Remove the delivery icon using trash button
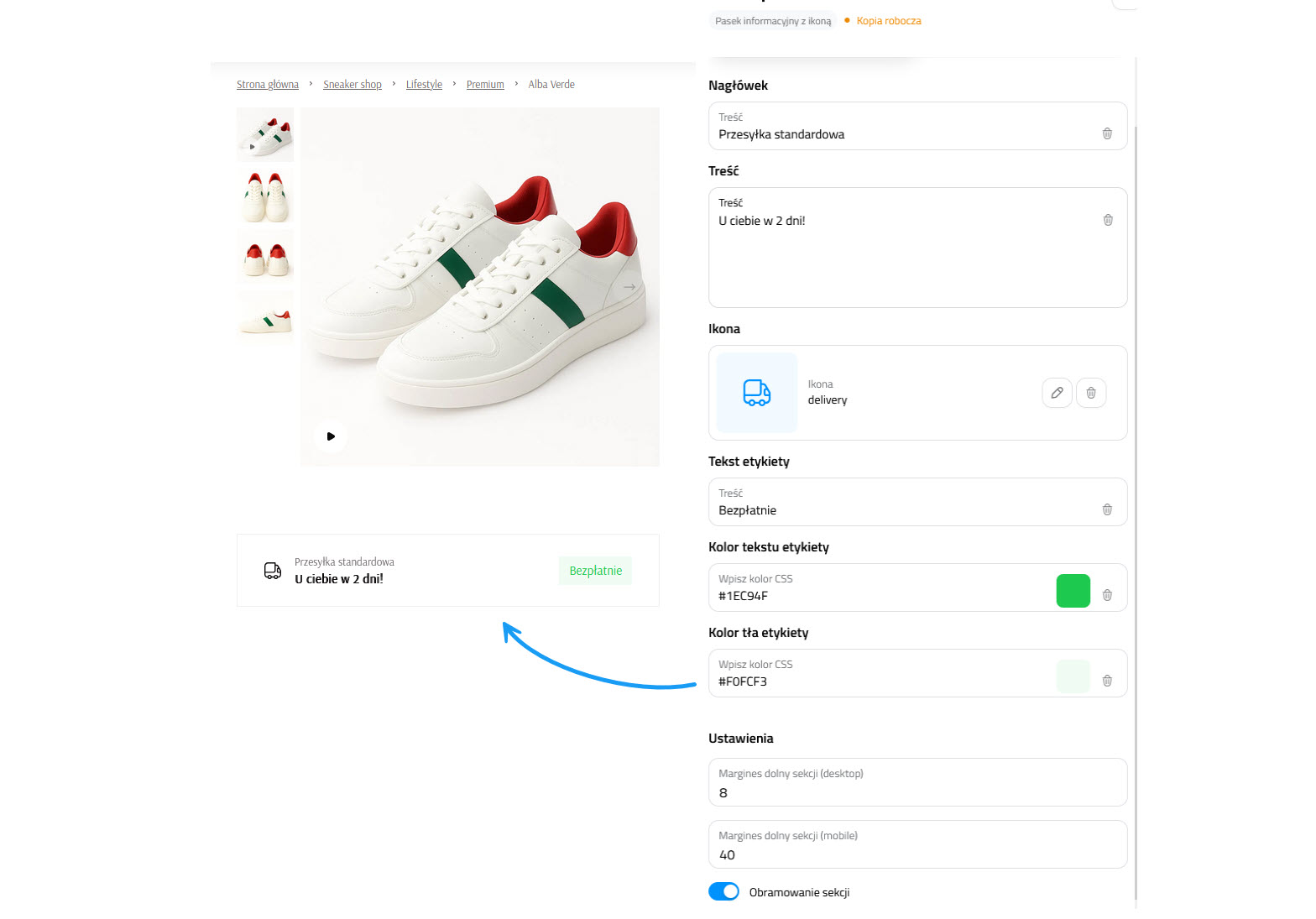The height and width of the screenshot is (919, 1316). tap(1091, 393)
